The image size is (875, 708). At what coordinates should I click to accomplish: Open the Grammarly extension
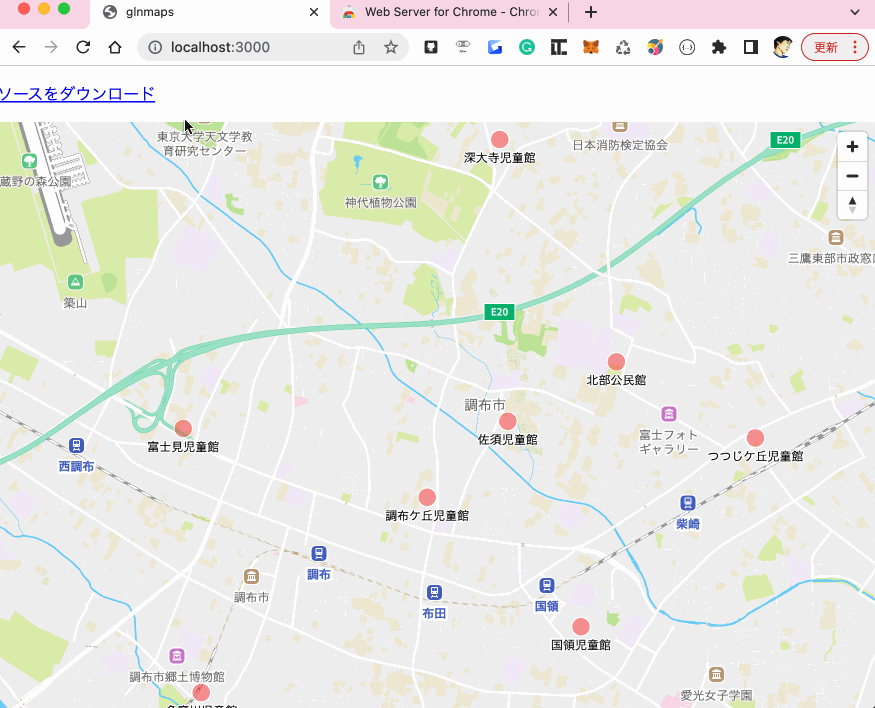527,47
